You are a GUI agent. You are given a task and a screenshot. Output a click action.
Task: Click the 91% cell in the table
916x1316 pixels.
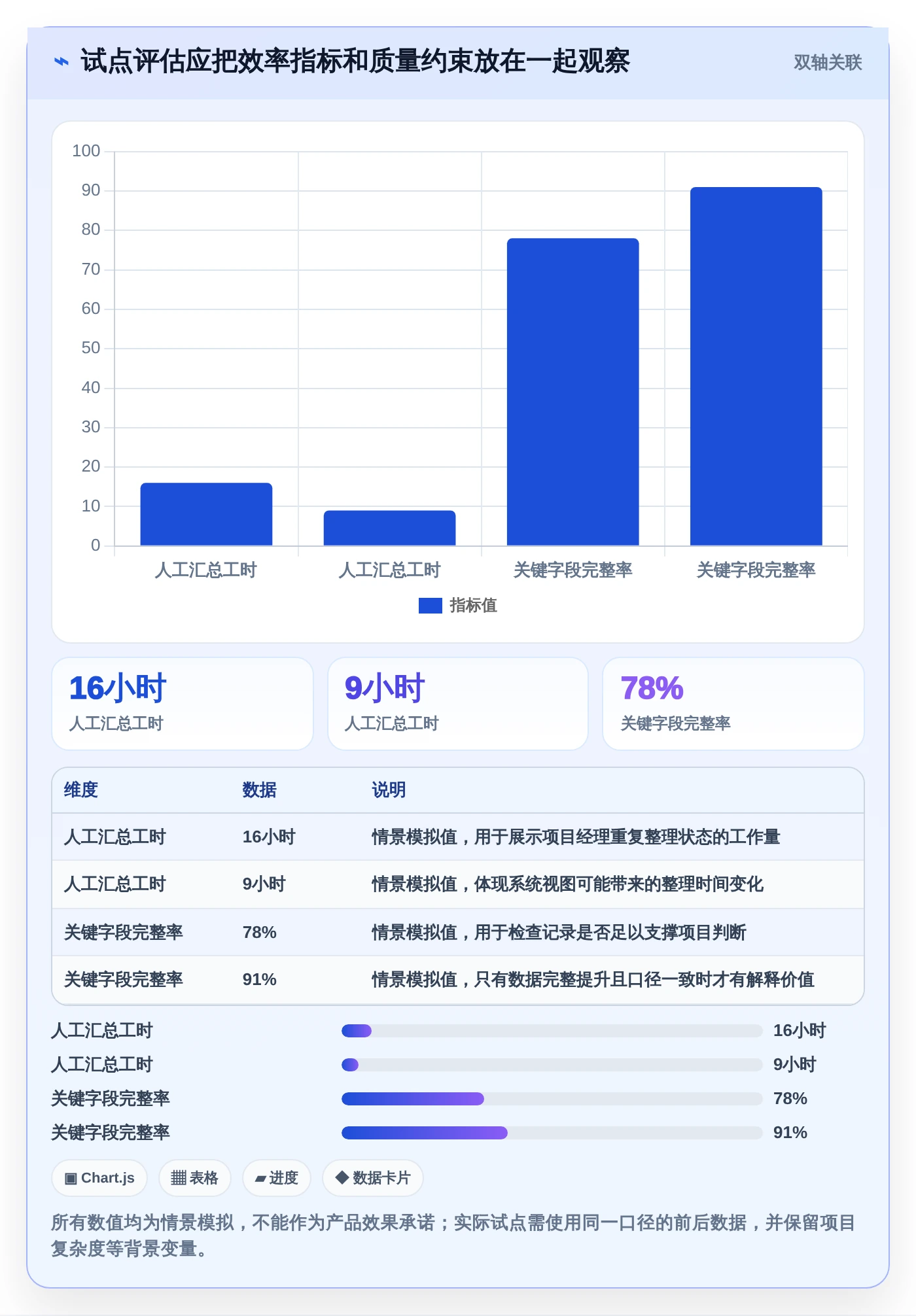click(x=259, y=979)
